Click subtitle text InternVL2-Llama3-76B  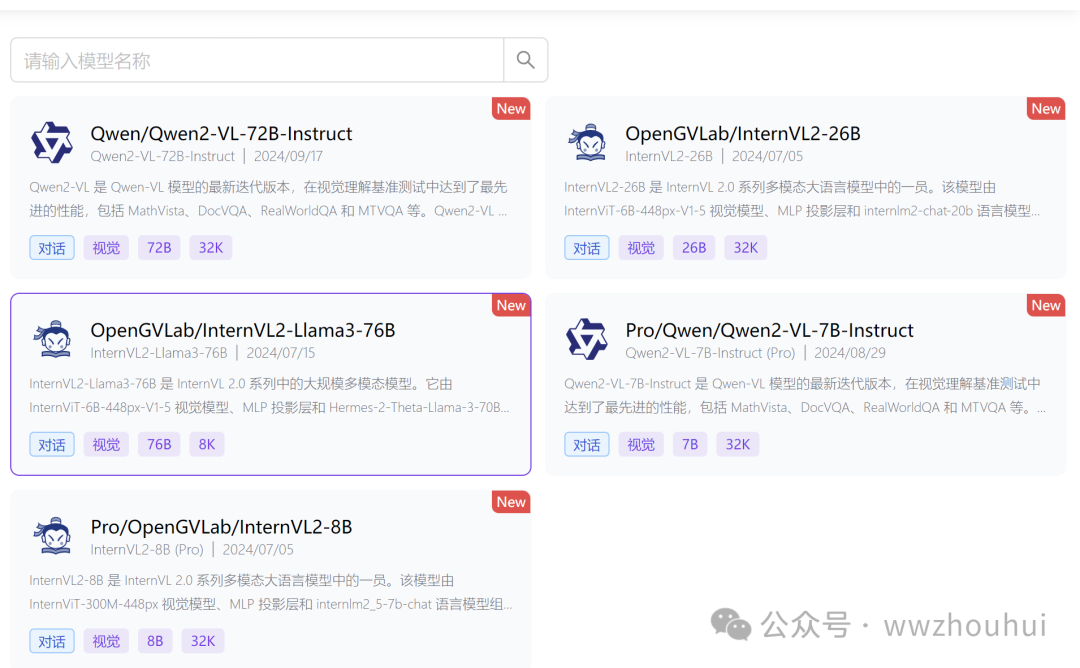(x=158, y=353)
